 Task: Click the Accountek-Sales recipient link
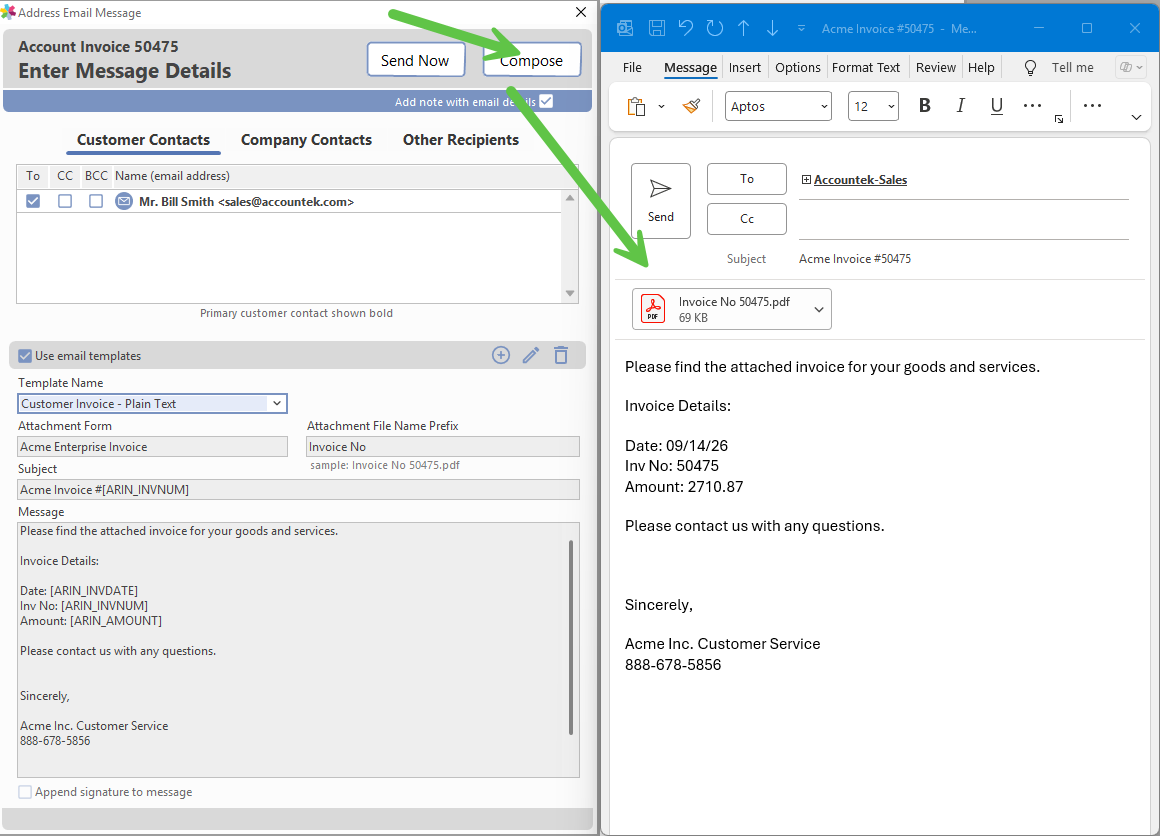[x=860, y=180]
